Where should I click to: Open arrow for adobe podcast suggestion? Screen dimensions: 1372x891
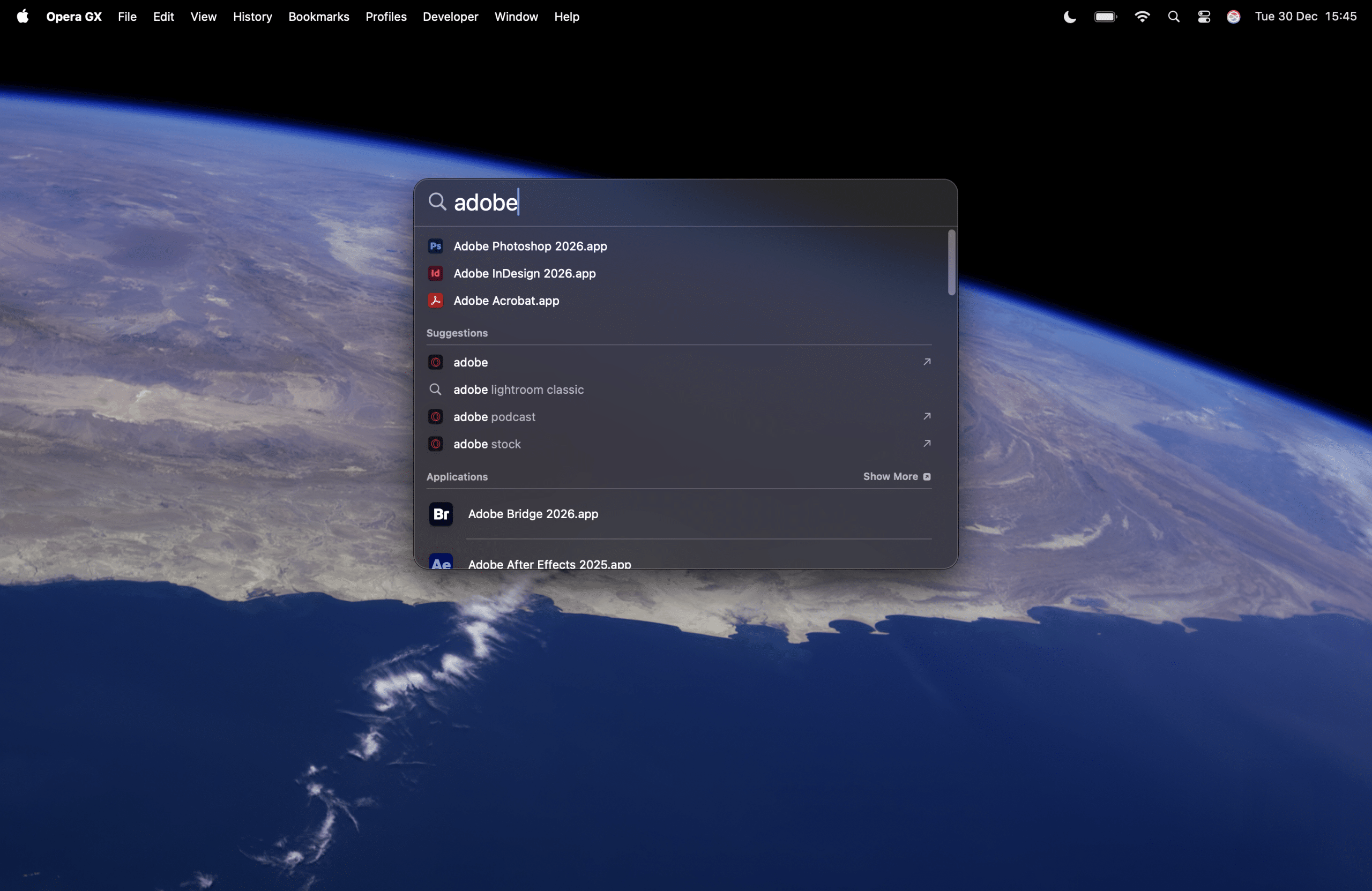pyautogui.click(x=927, y=416)
